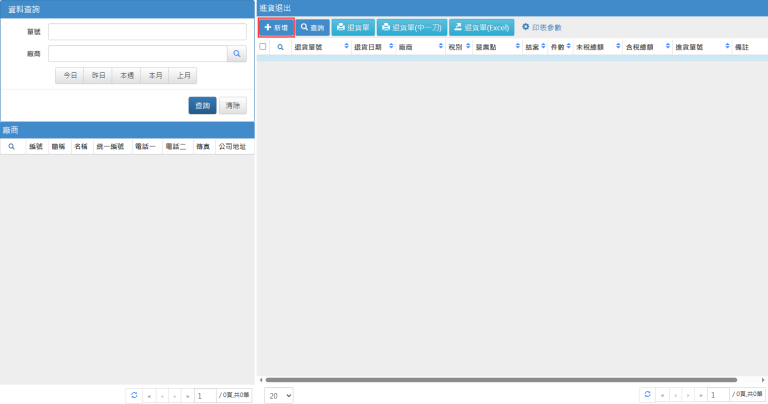Go to previous page in 進貨退出 pager
Screen dimensions: 768x404
coord(675,395)
